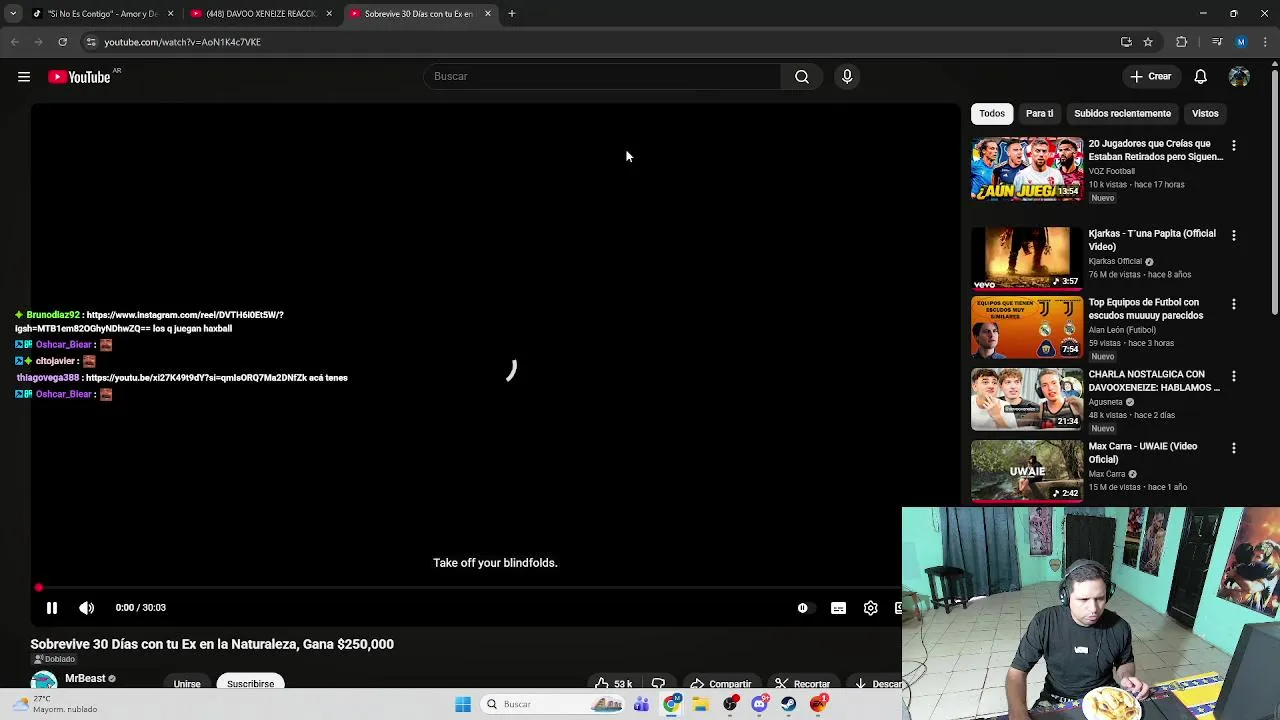Viewport: 1280px width, 720px height.
Task: Open the CHARLA NOSTALGICA video thumbnail
Action: [1027, 400]
